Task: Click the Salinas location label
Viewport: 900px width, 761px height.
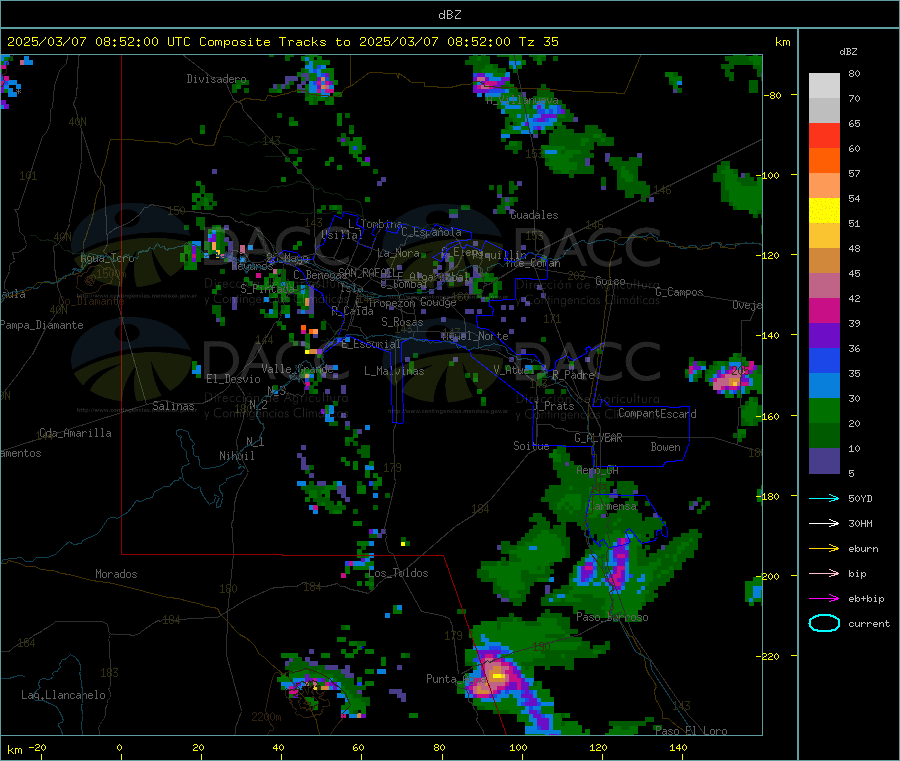Action: [173, 406]
